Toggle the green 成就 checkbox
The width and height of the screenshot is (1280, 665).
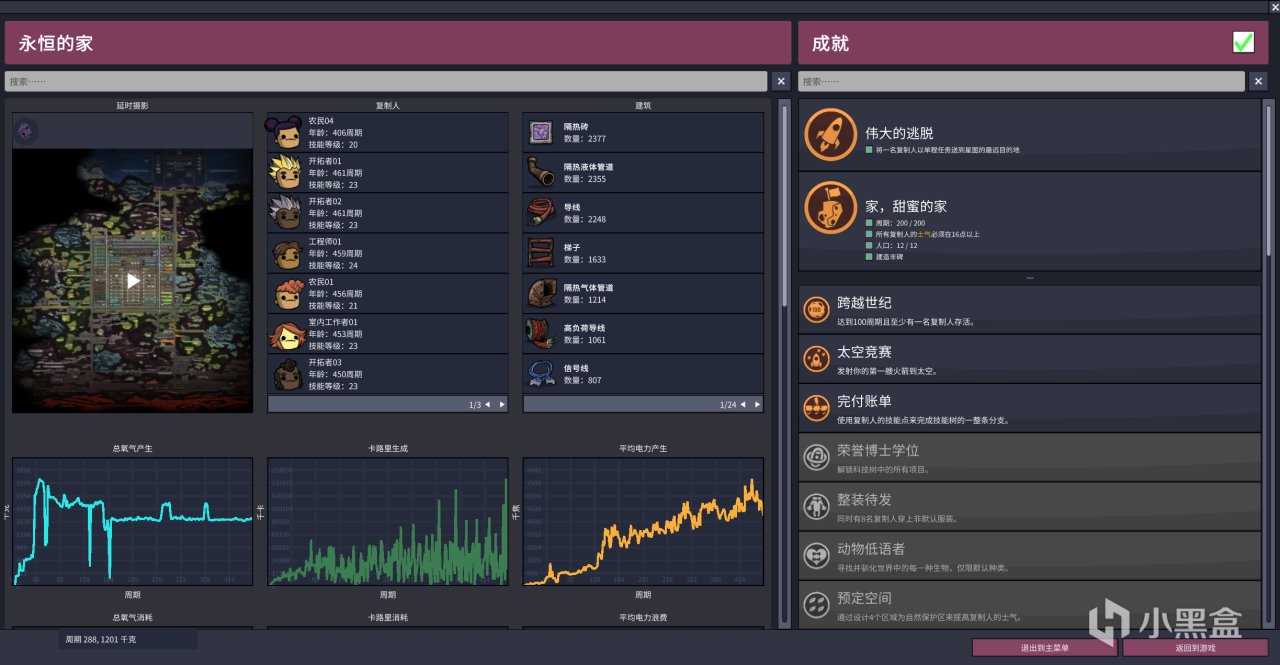pos(1243,42)
